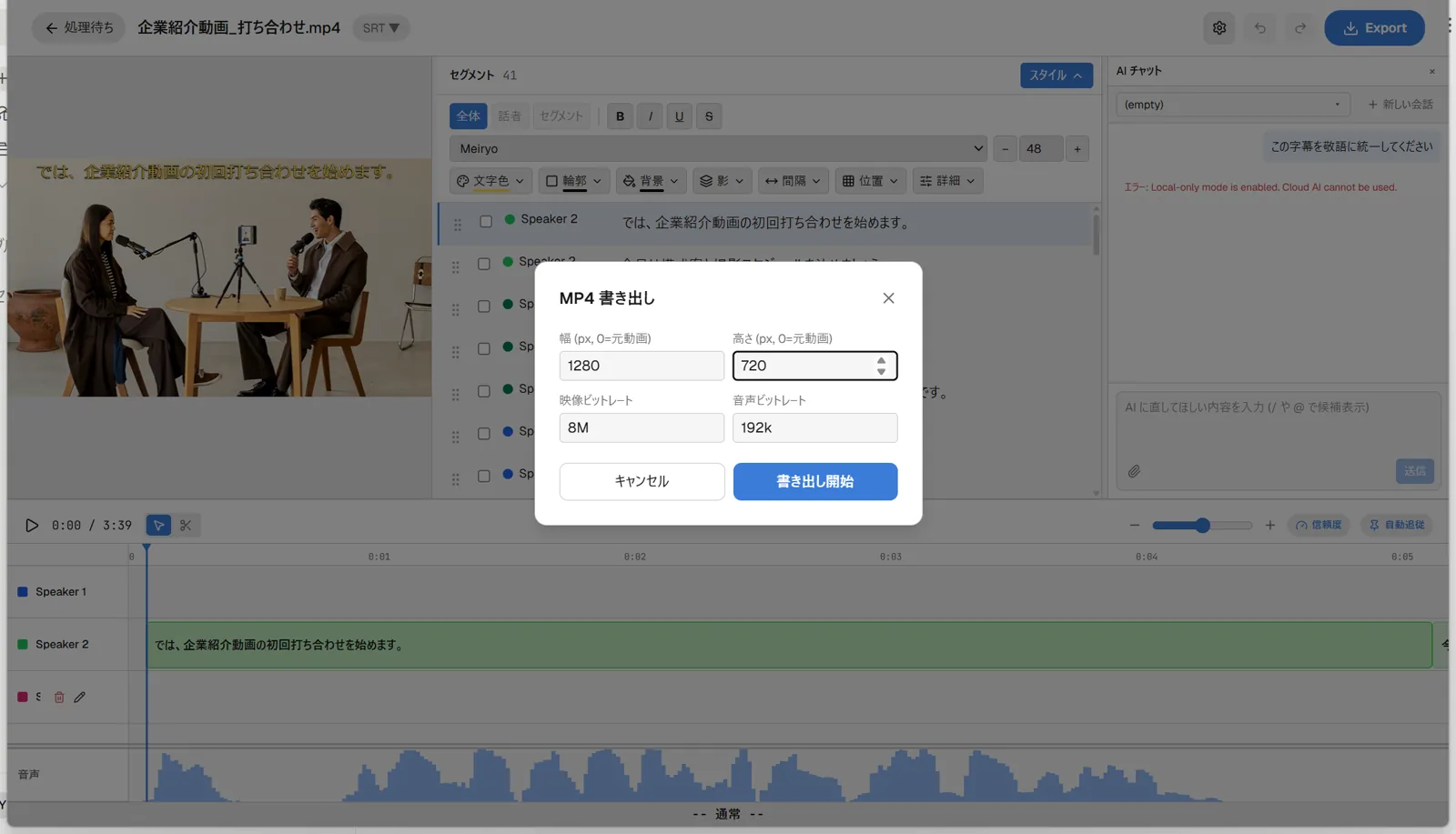Redo the last edit
The height and width of the screenshot is (834, 1456).
pos(1300,28)
